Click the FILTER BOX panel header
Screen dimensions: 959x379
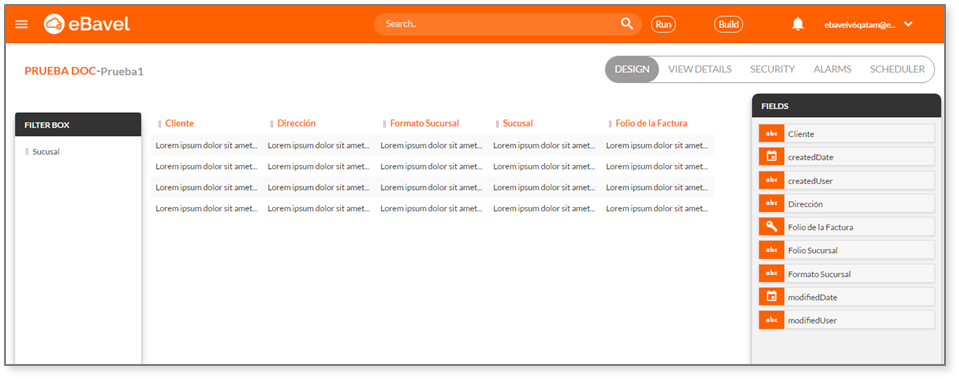click(x=78, y=125)
